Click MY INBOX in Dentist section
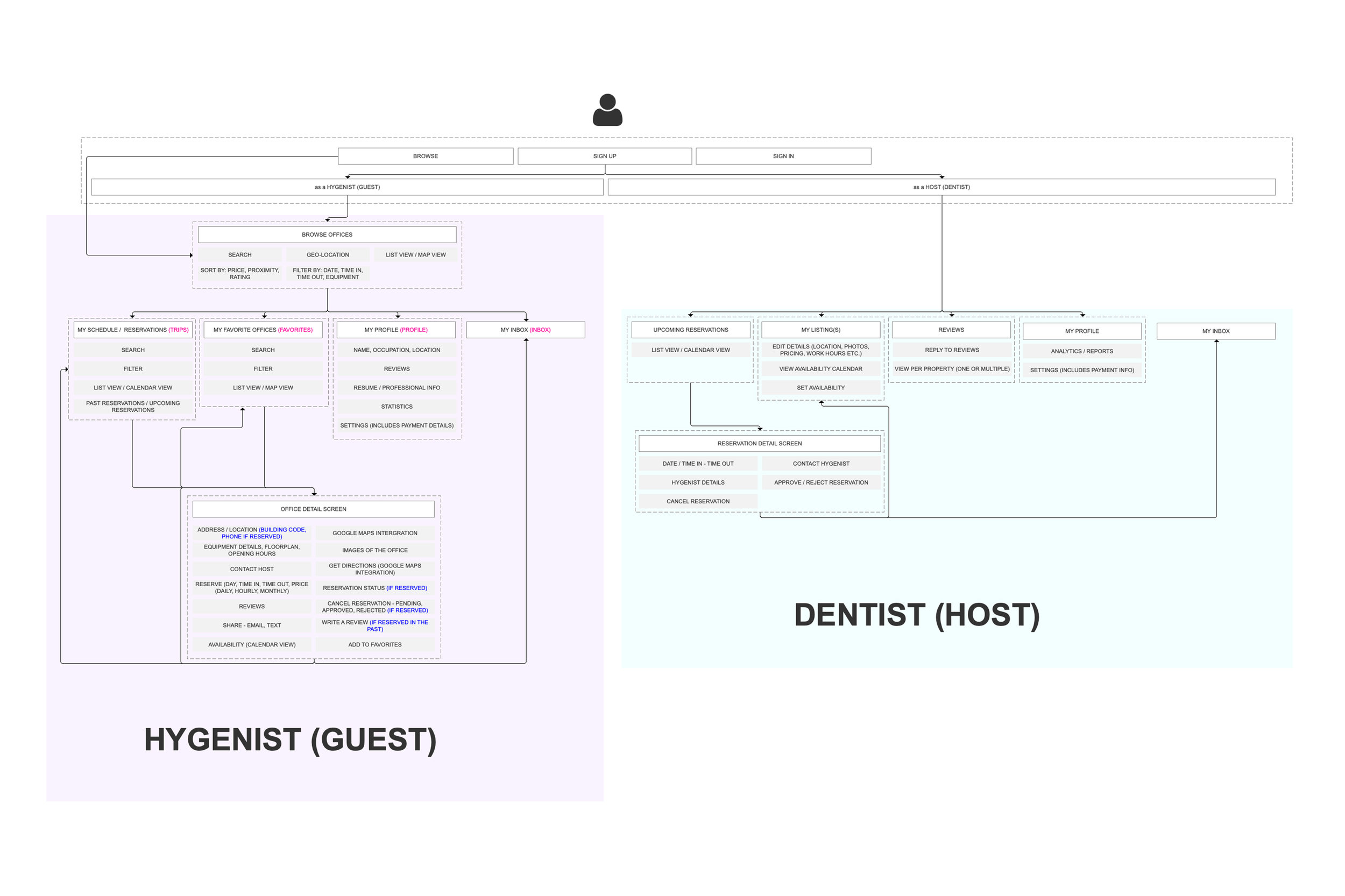 1216,331
